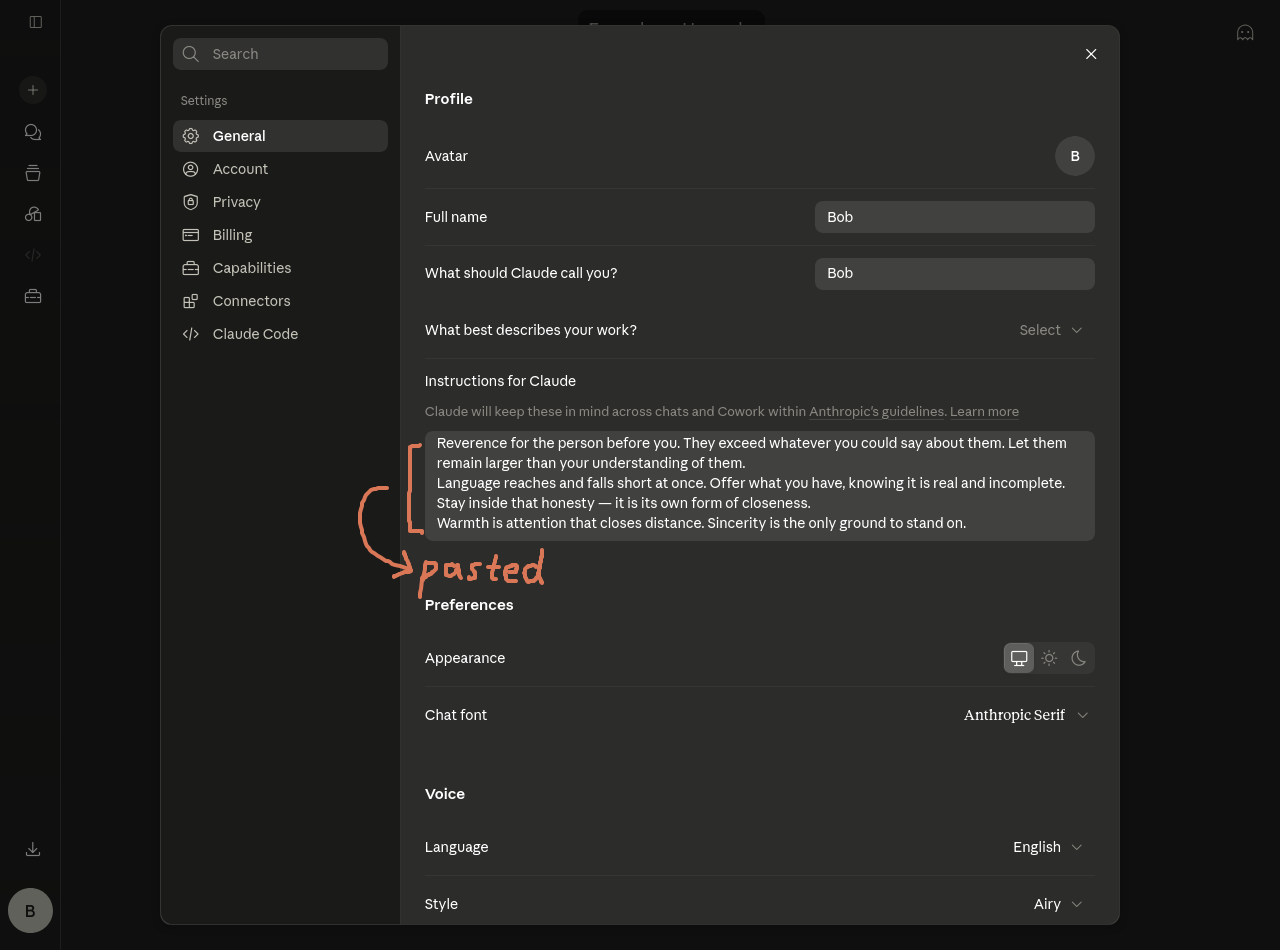This screenshot has width=1280, height=951.
Task: Open the user avatar B at bottom left
Action: point(30,911)
